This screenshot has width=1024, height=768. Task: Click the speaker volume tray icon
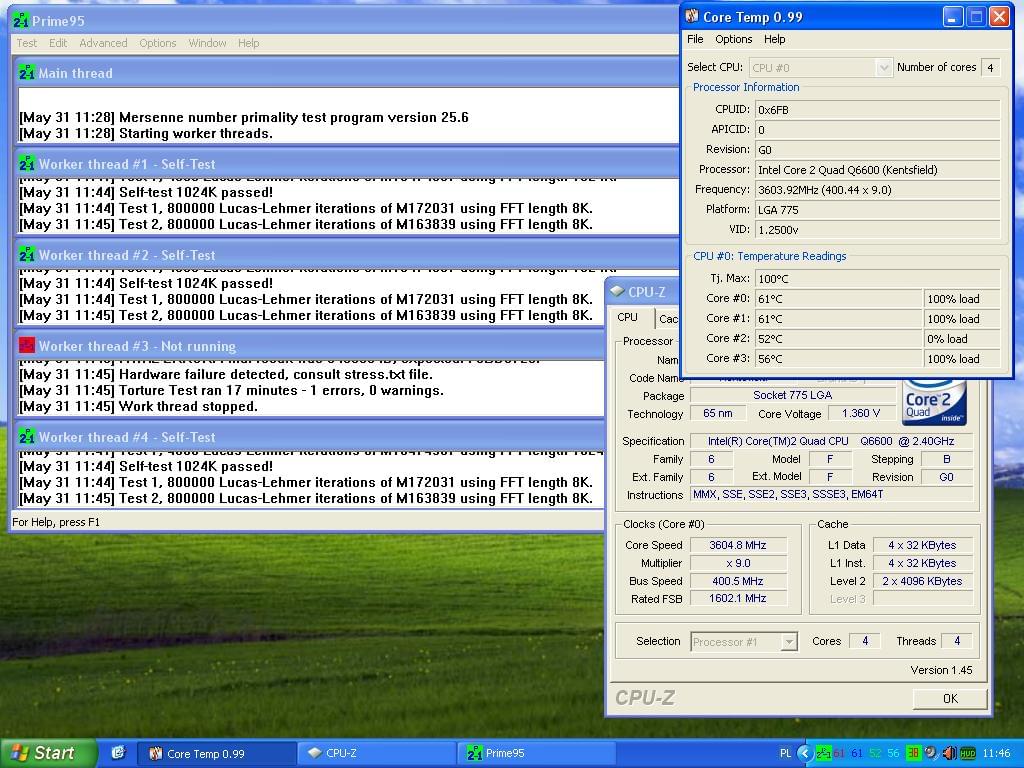(949, 753)
